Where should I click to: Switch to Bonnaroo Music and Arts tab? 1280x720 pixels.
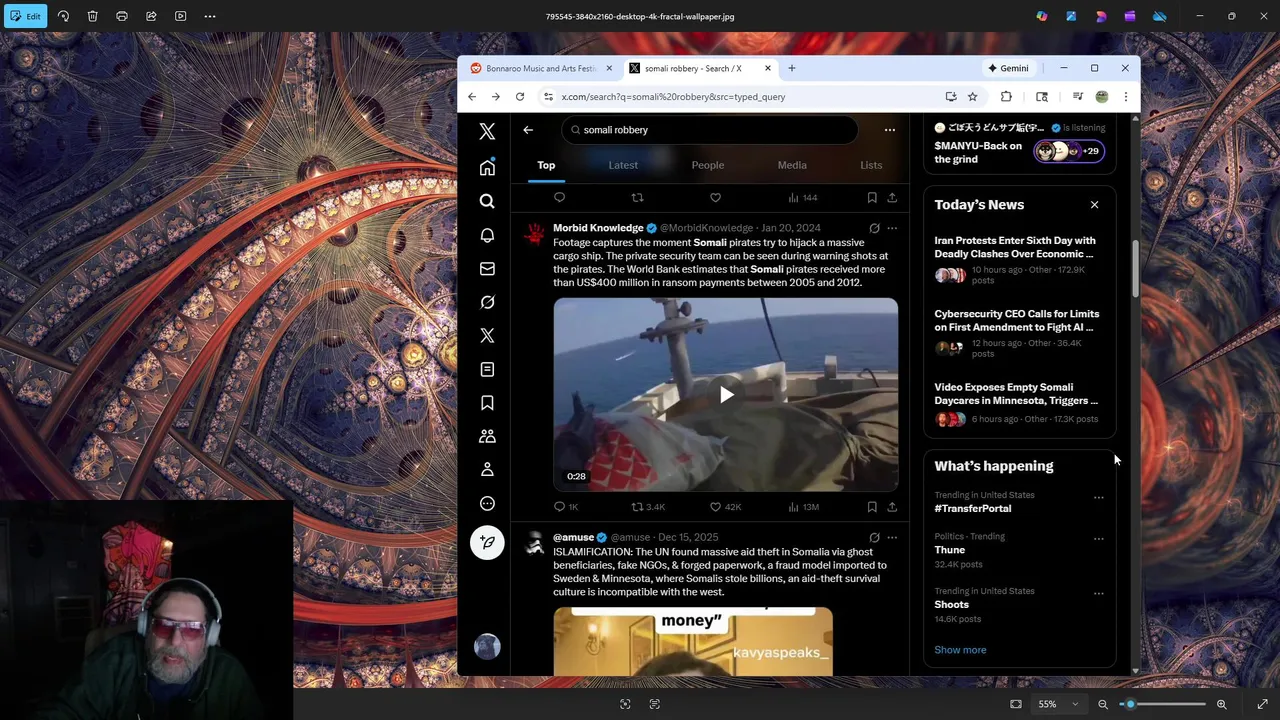click(541, 68)
